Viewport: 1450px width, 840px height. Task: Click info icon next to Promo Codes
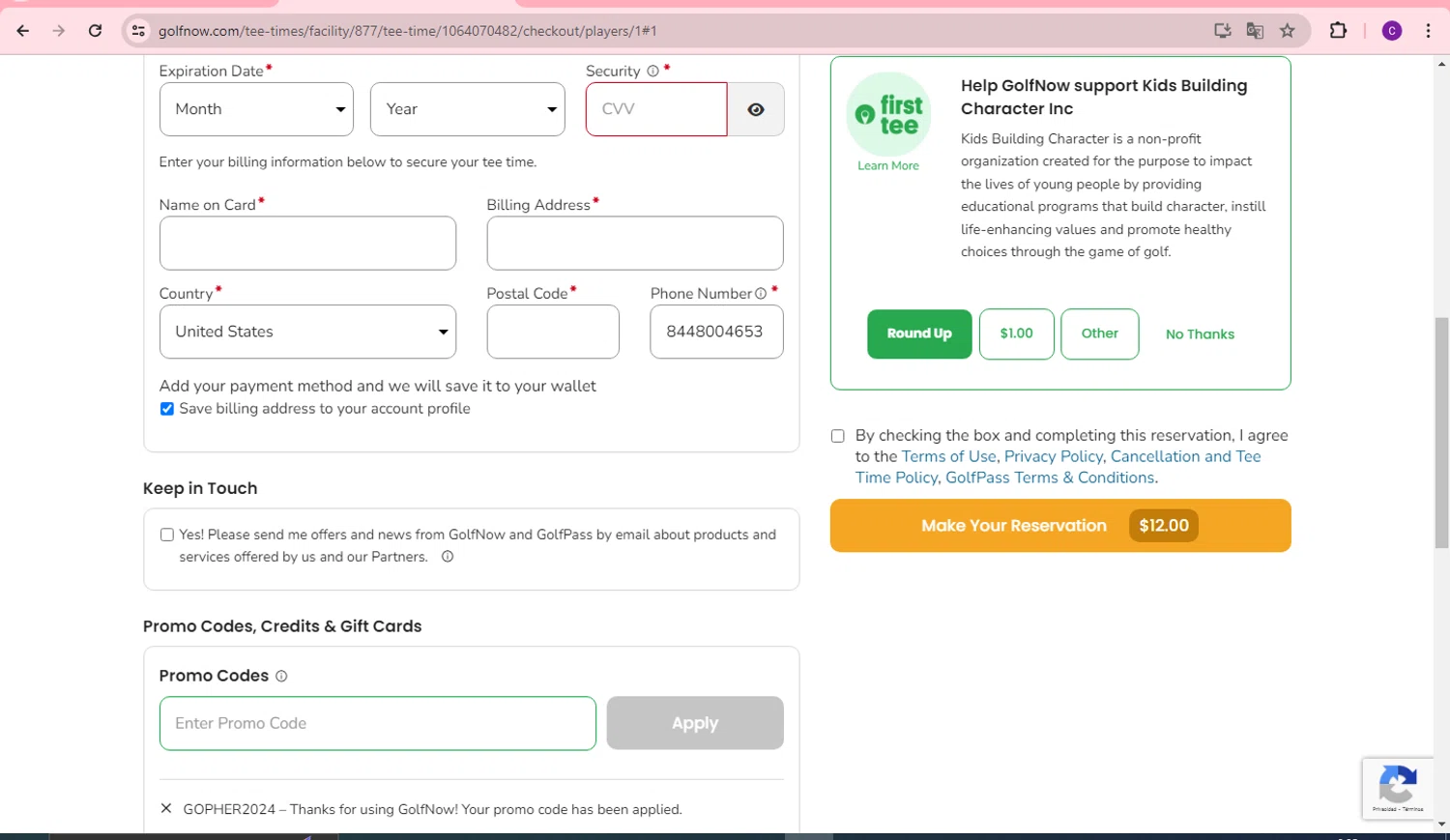(281, 677)
